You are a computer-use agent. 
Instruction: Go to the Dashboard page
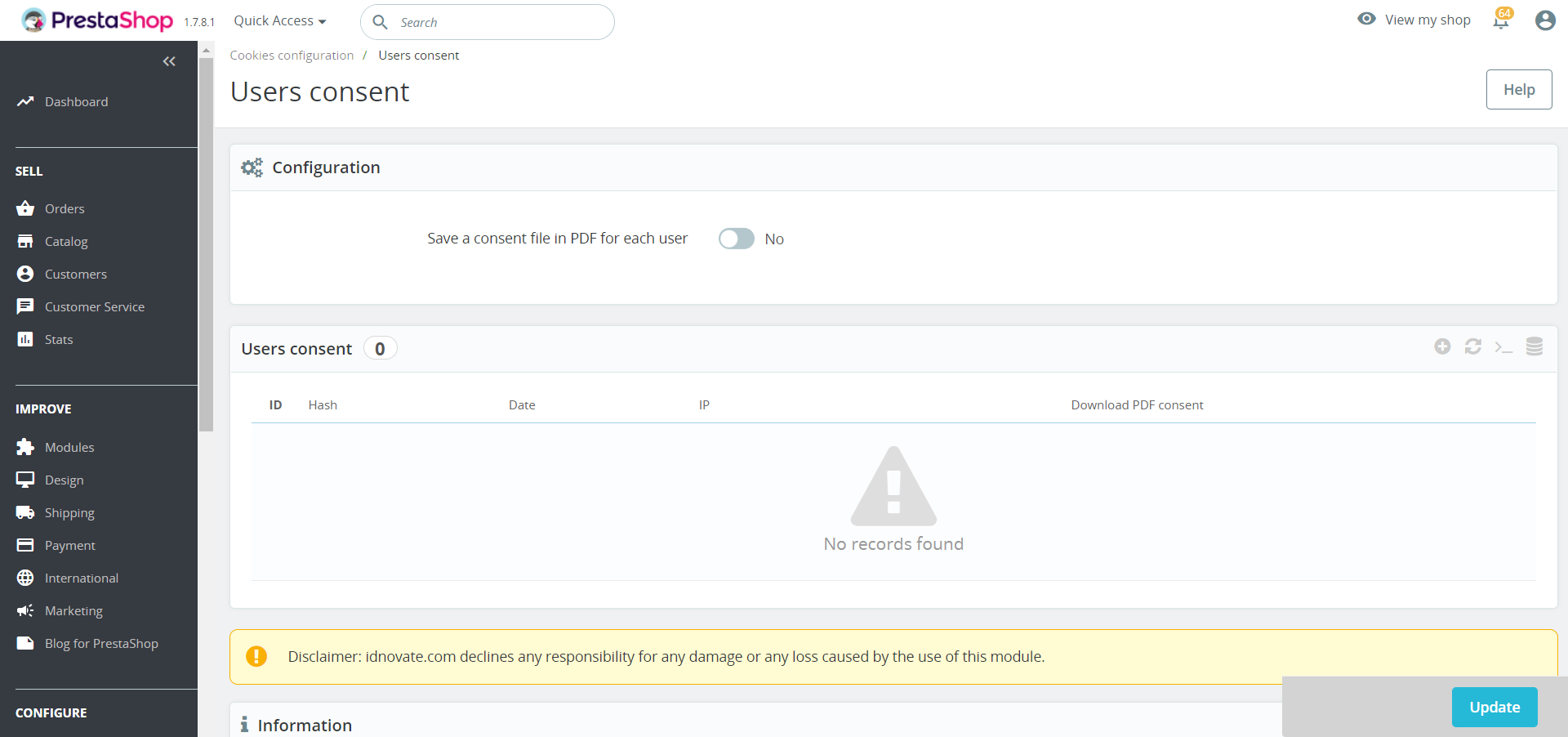(76, 102)
